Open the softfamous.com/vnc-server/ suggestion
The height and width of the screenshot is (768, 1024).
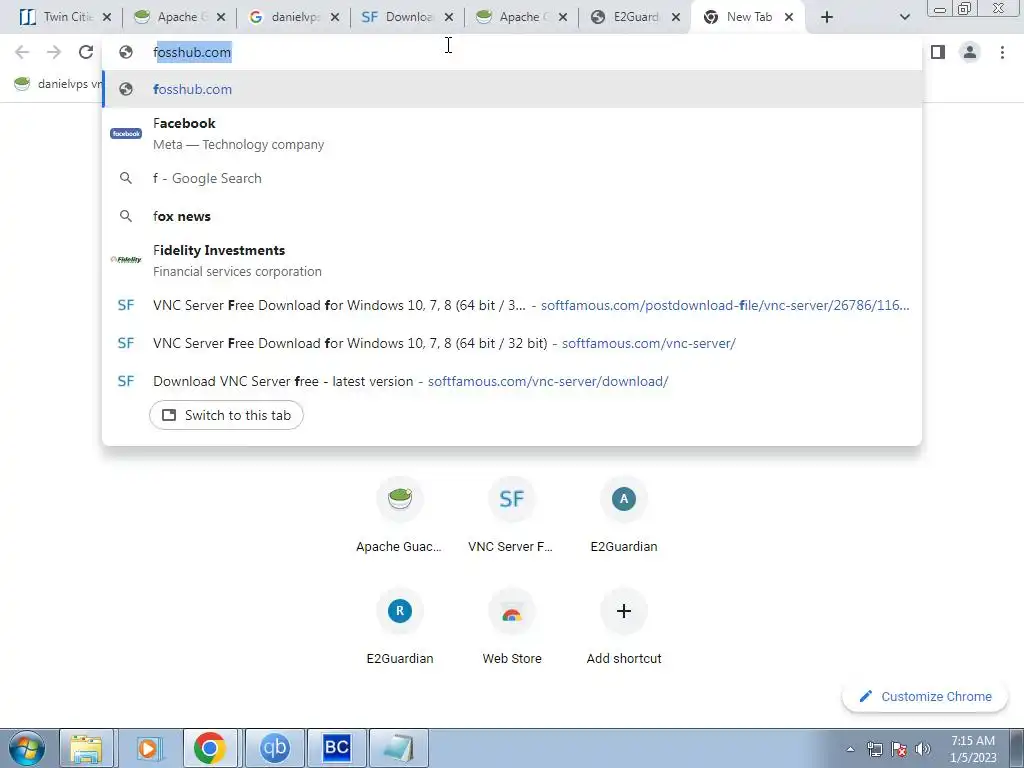pyautogui.click(x=512, y=343)
